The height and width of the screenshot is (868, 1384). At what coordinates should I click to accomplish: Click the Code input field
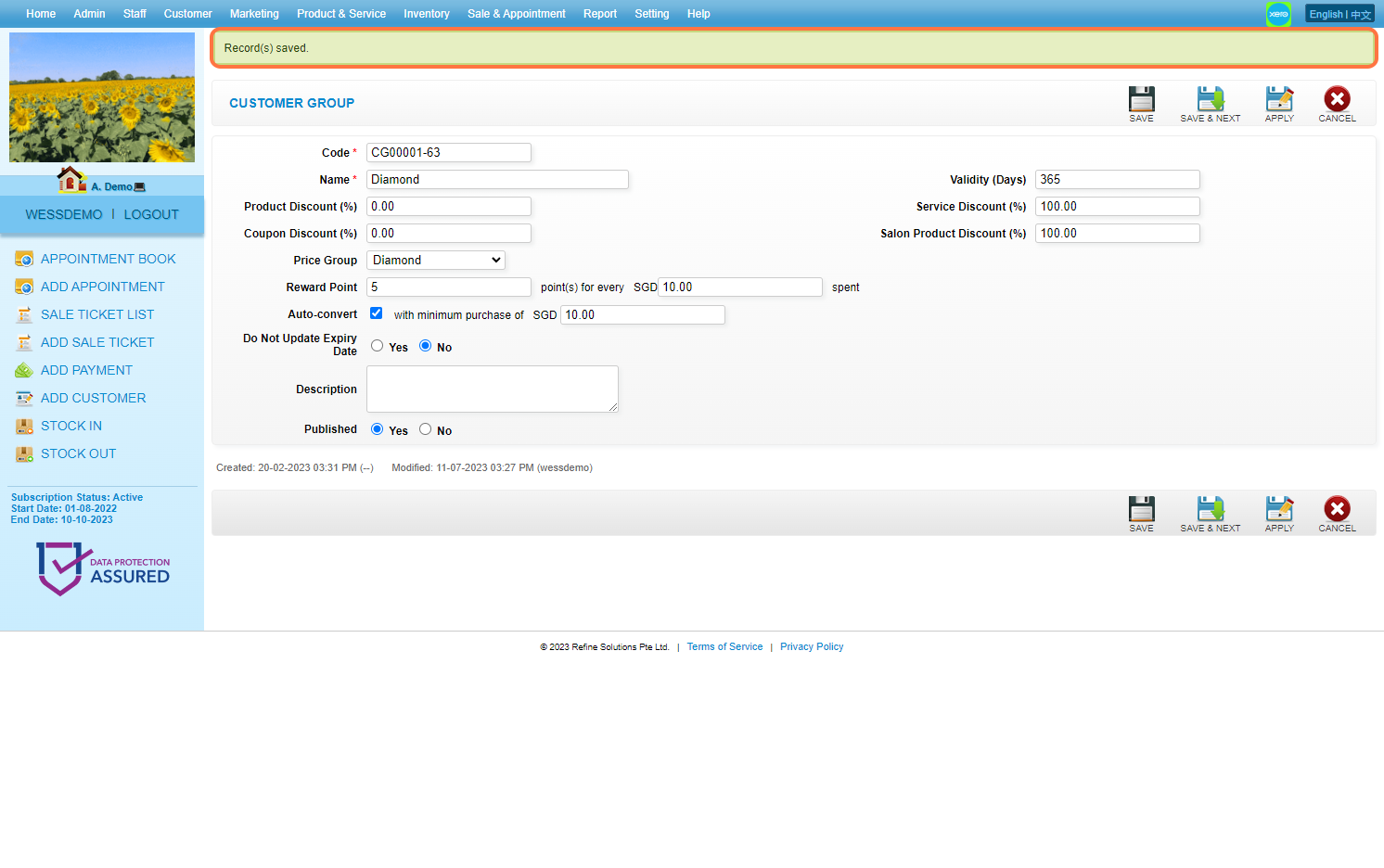coord(449,152)
